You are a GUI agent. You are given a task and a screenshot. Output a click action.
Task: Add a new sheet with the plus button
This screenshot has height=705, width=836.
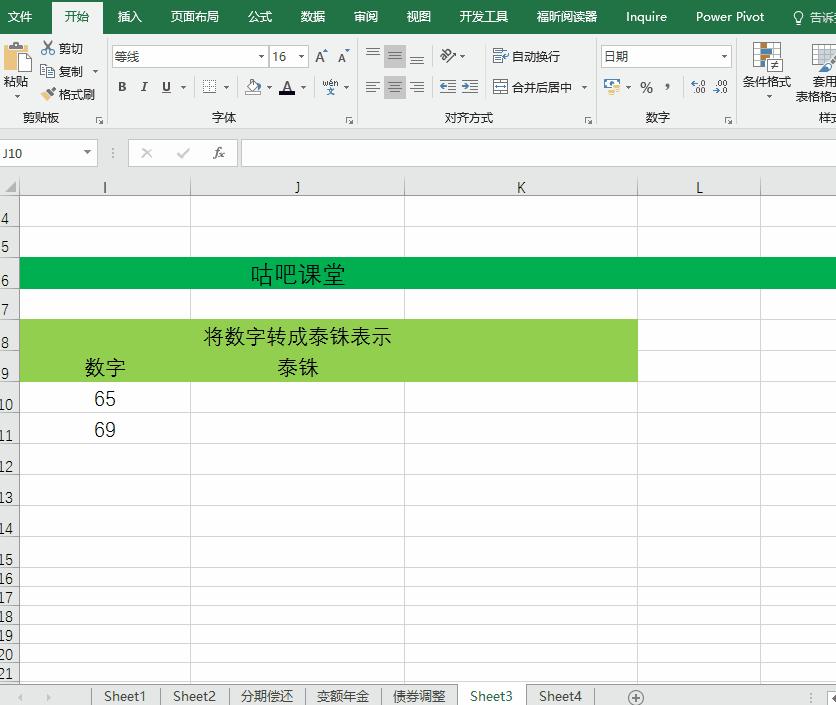pos(634,696)
